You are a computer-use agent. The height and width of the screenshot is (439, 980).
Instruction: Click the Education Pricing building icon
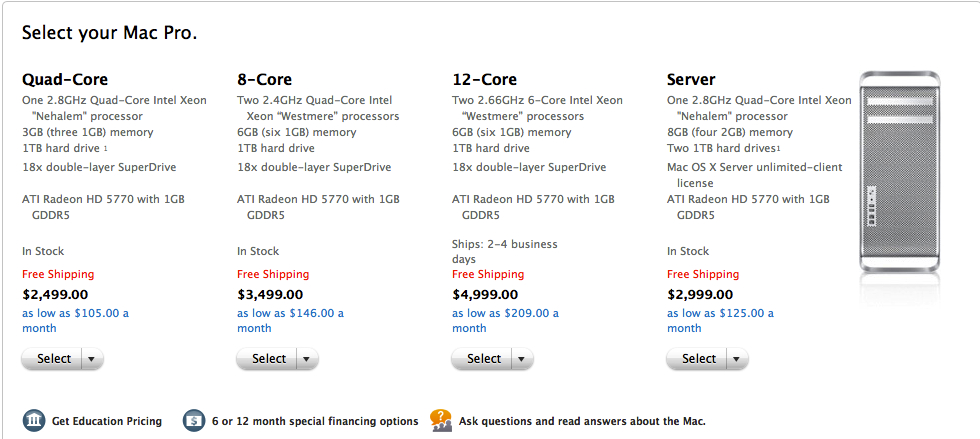[34, 421]
